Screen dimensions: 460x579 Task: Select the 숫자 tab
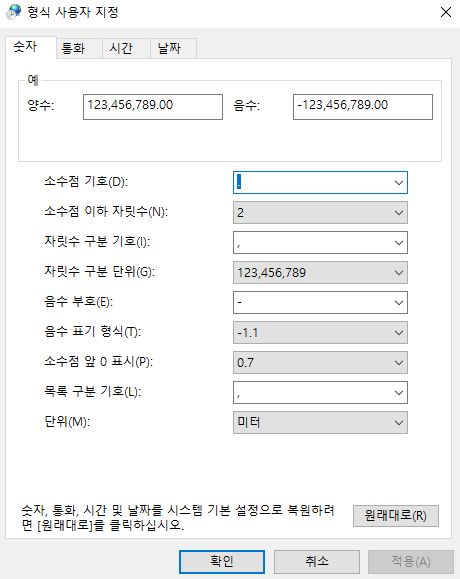[x=31, y=47]
